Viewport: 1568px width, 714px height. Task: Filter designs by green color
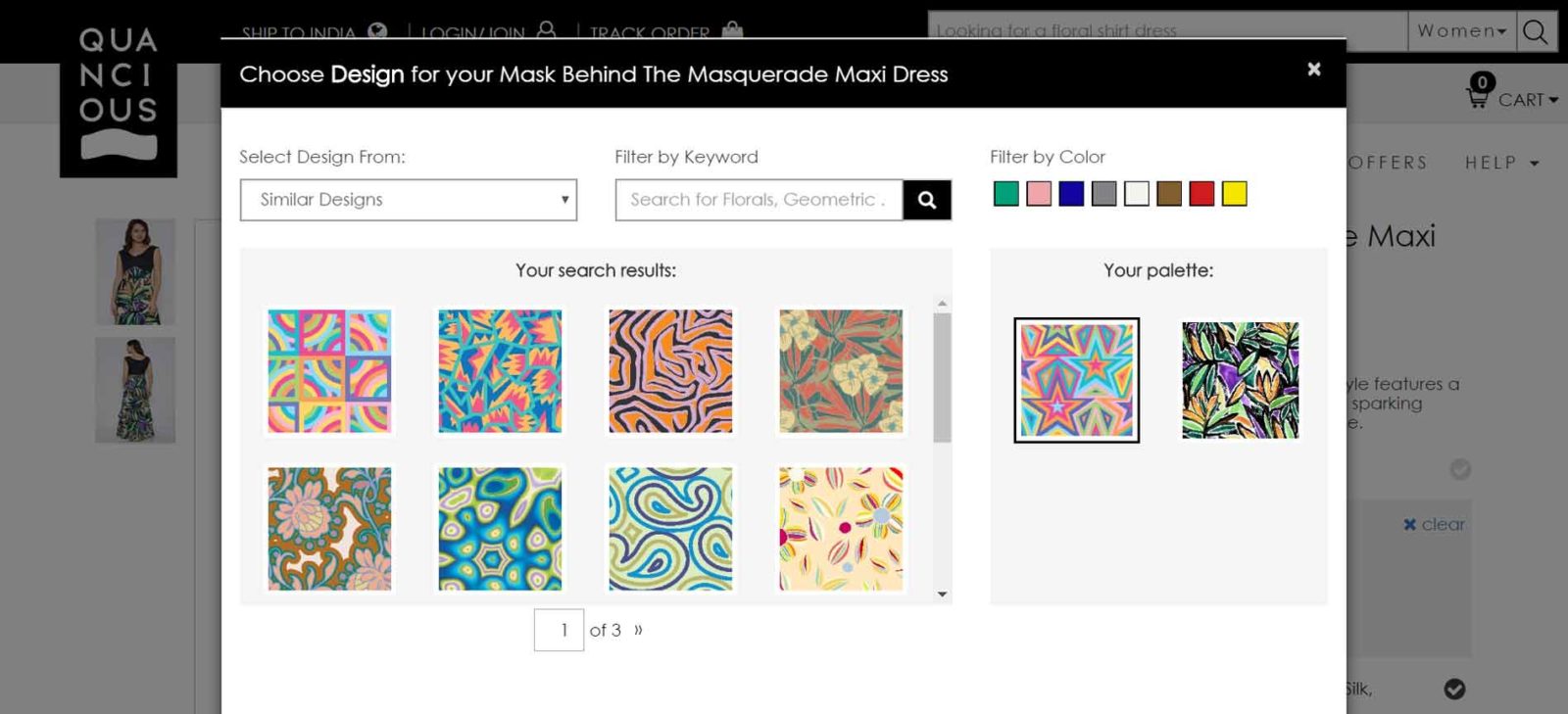pyautogui.click(x=1005, y=194)
